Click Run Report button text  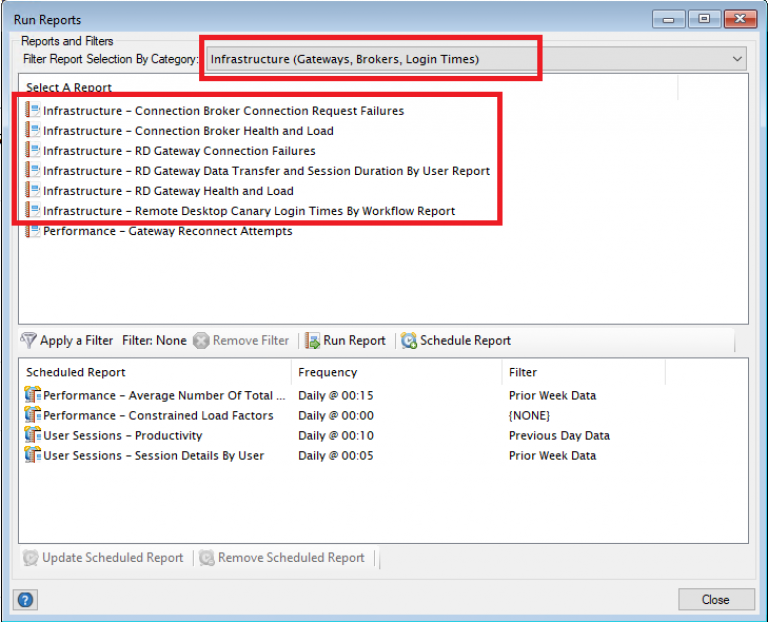[x=354, y=340]
